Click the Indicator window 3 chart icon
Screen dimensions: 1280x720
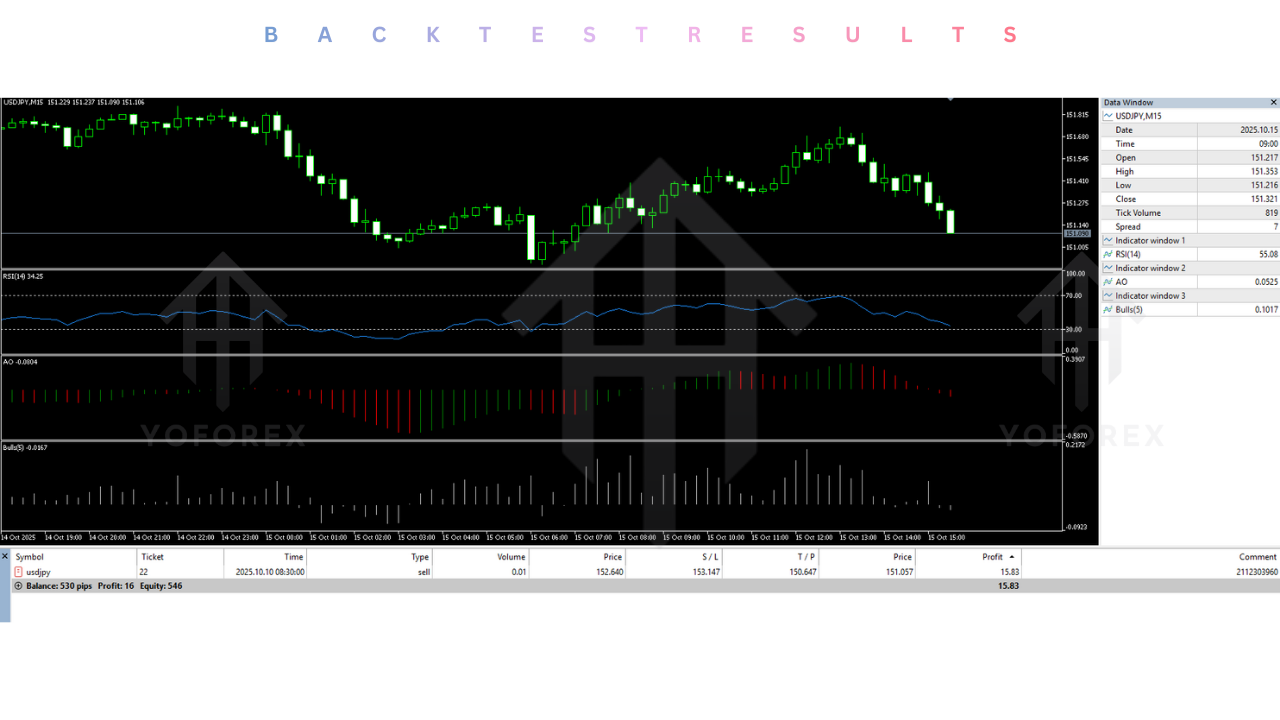pos(1108,296)
